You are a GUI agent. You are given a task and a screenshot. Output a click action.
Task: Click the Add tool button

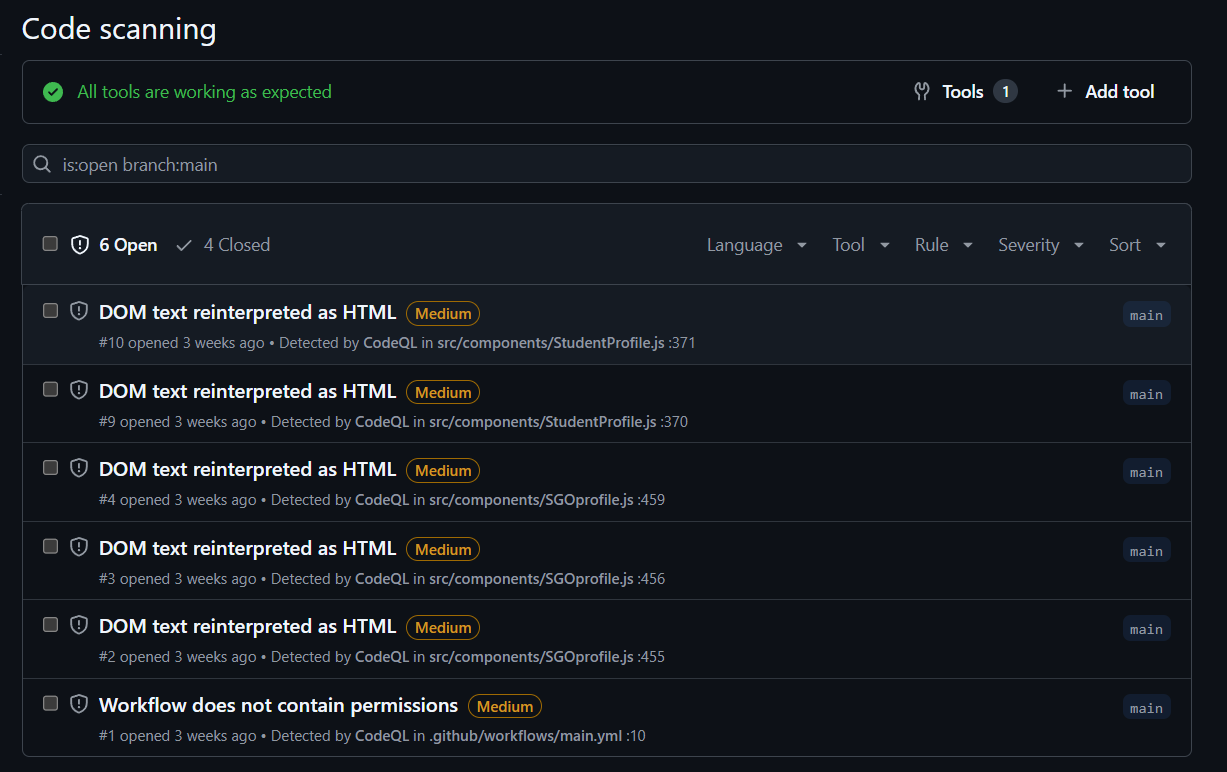[1105, 92]
